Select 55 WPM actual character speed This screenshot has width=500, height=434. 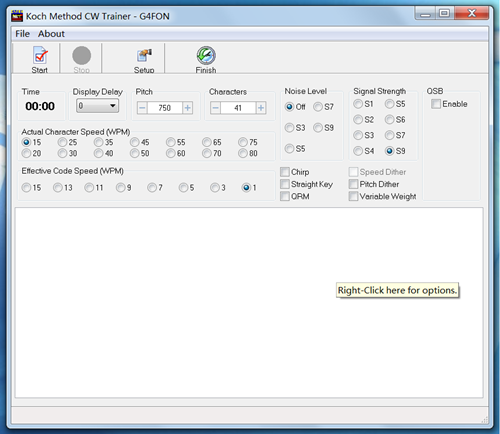171,142
